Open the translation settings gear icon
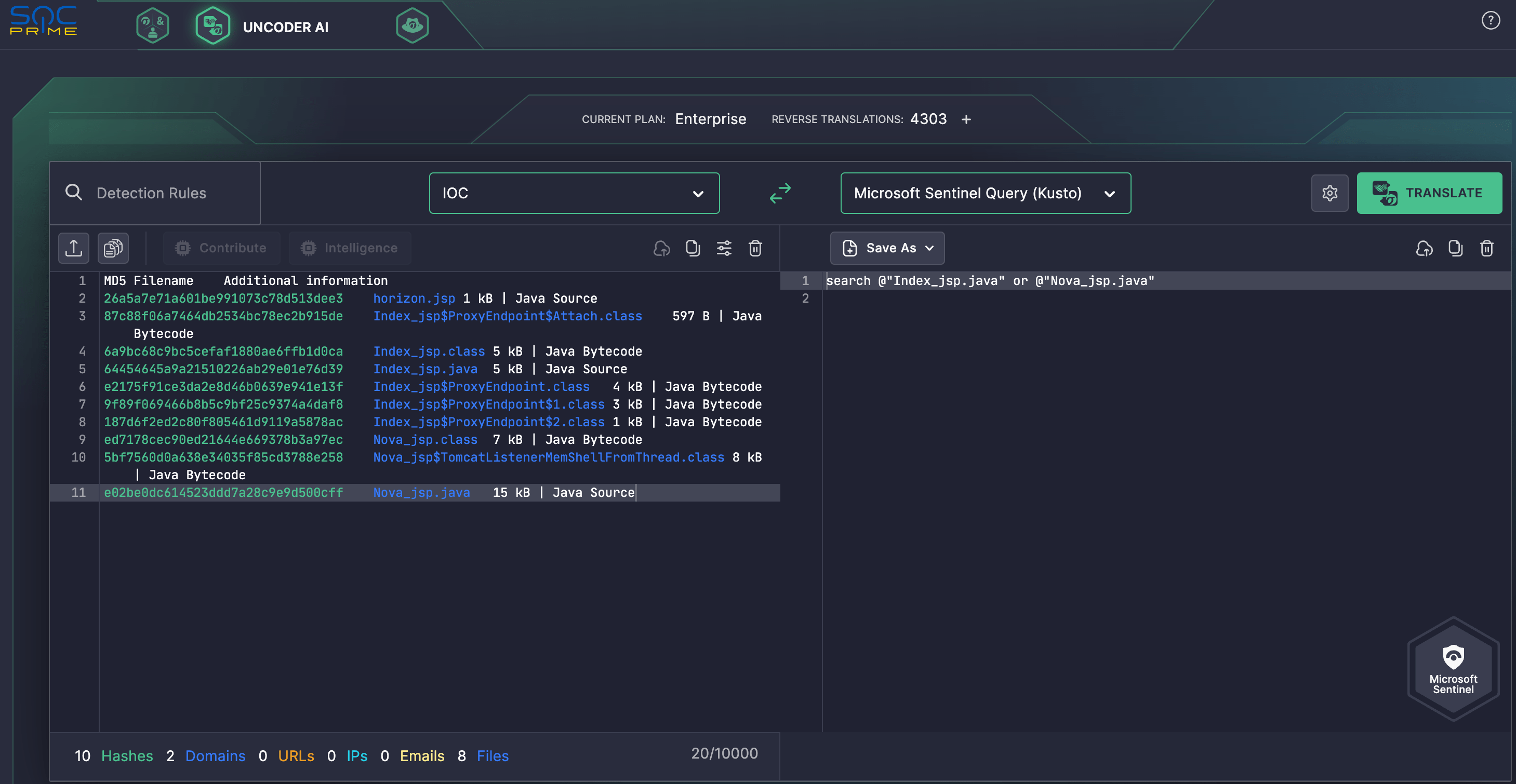The height and width of the screenshot is (784, 1516). pos(1329,193)
